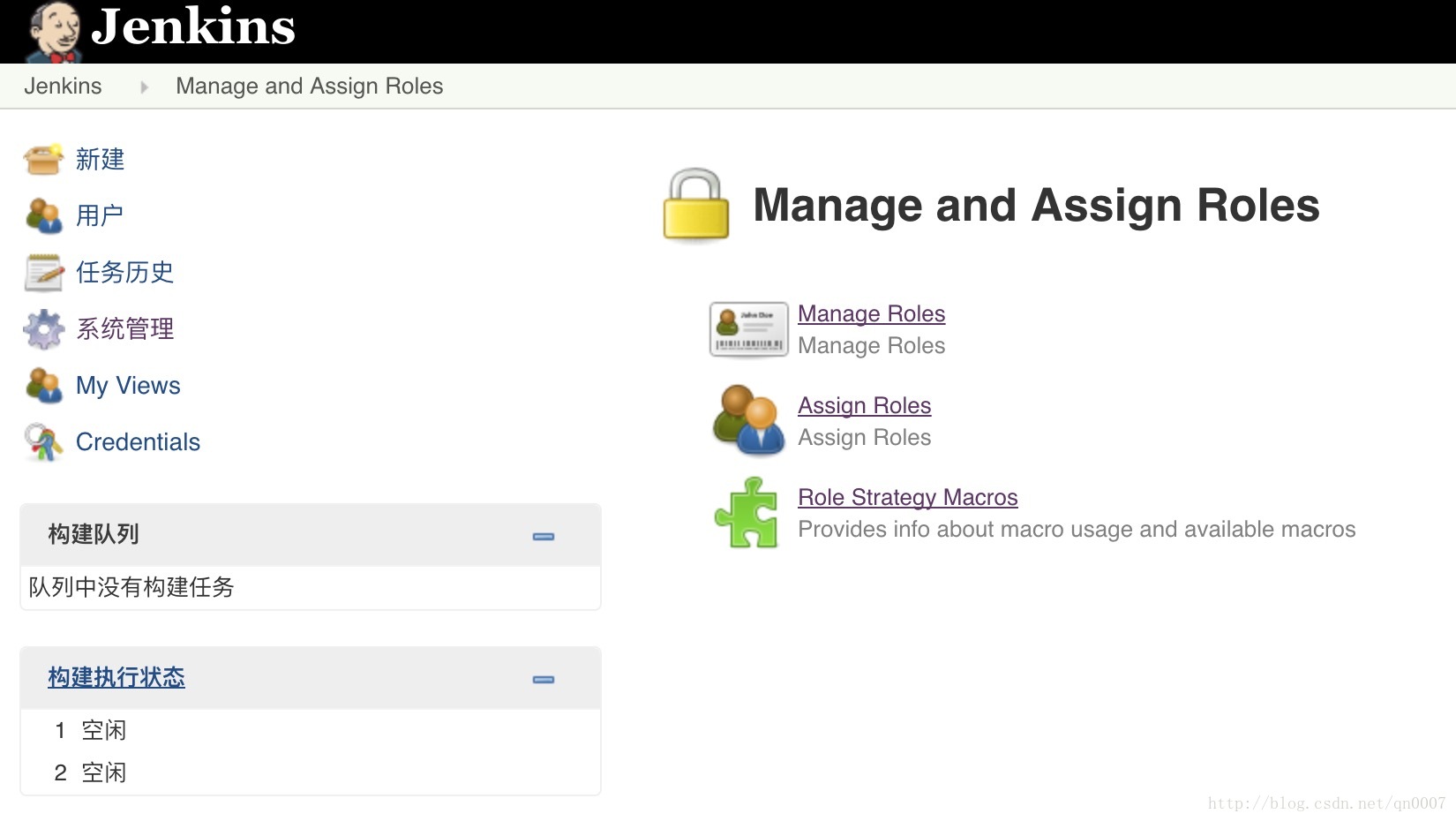Click the Credentials keys icon
The height and width of the screenshot is (821, 1456).
pos(43,441)
